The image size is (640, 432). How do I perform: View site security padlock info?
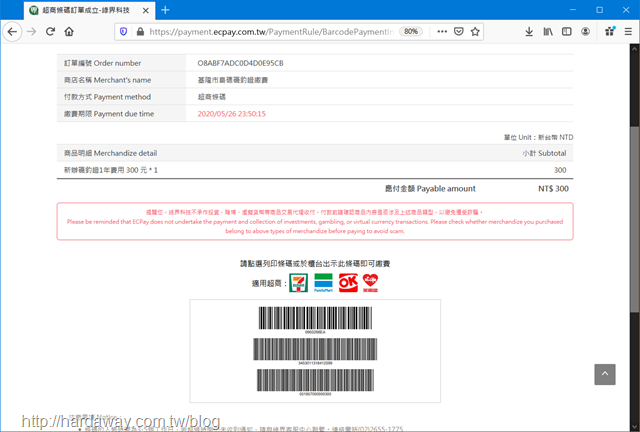point(140,31)
